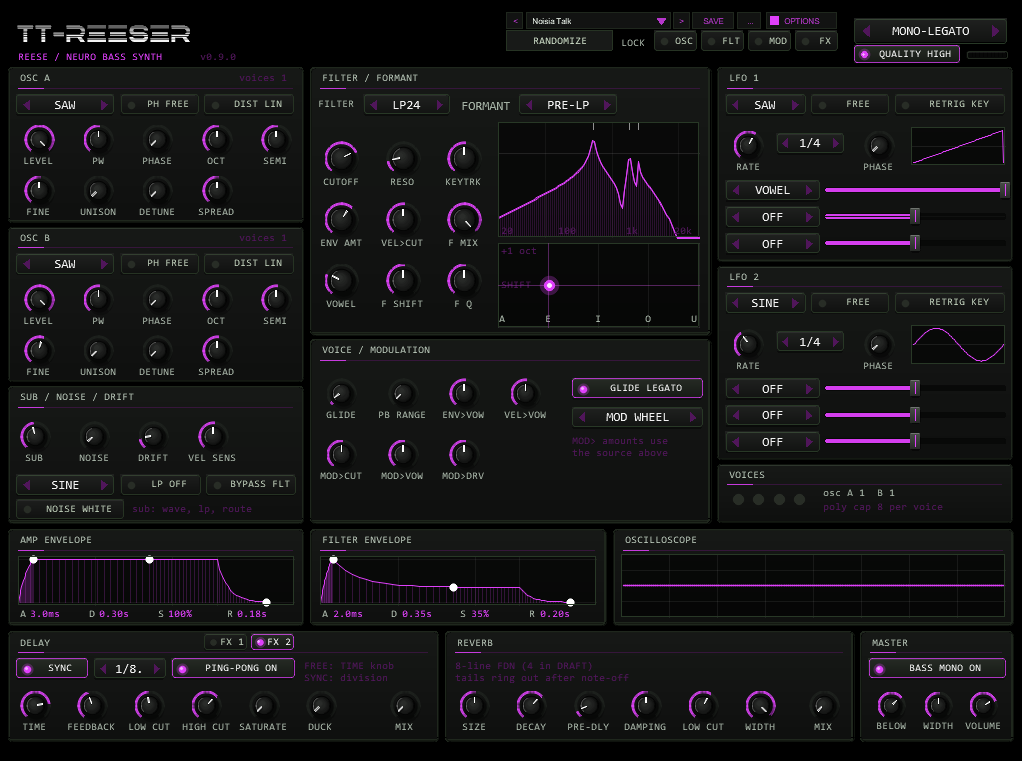Click the RANDOMIZE button
This screenshot has height=761, width=1022.
pyautogui.click(x=560, y=41)
